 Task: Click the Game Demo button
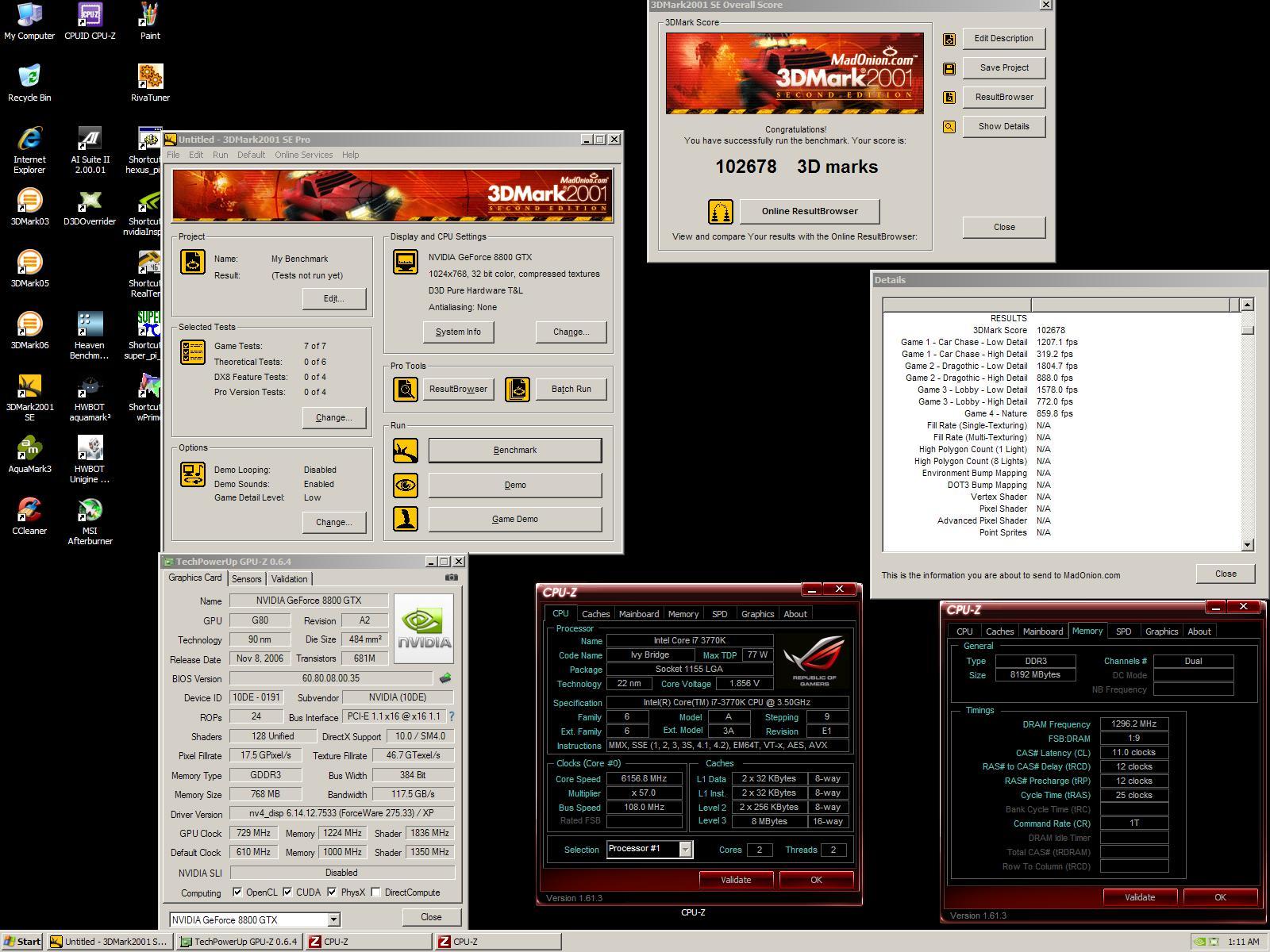(x=515, y=519)
